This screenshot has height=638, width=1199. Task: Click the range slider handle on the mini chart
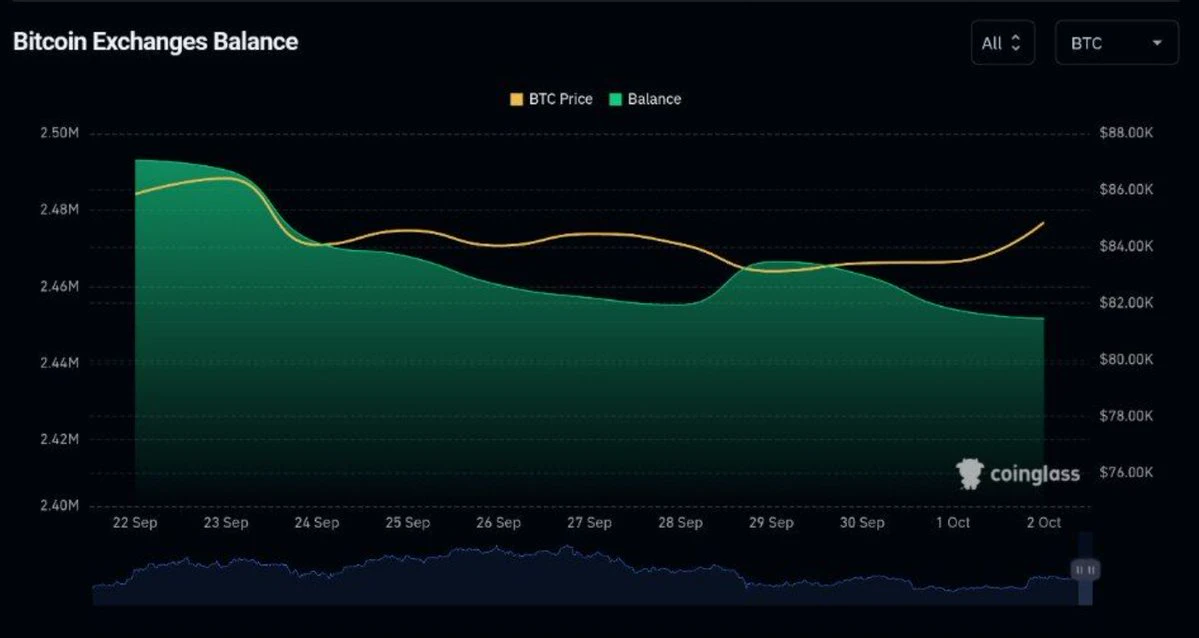pos(1085,570)
